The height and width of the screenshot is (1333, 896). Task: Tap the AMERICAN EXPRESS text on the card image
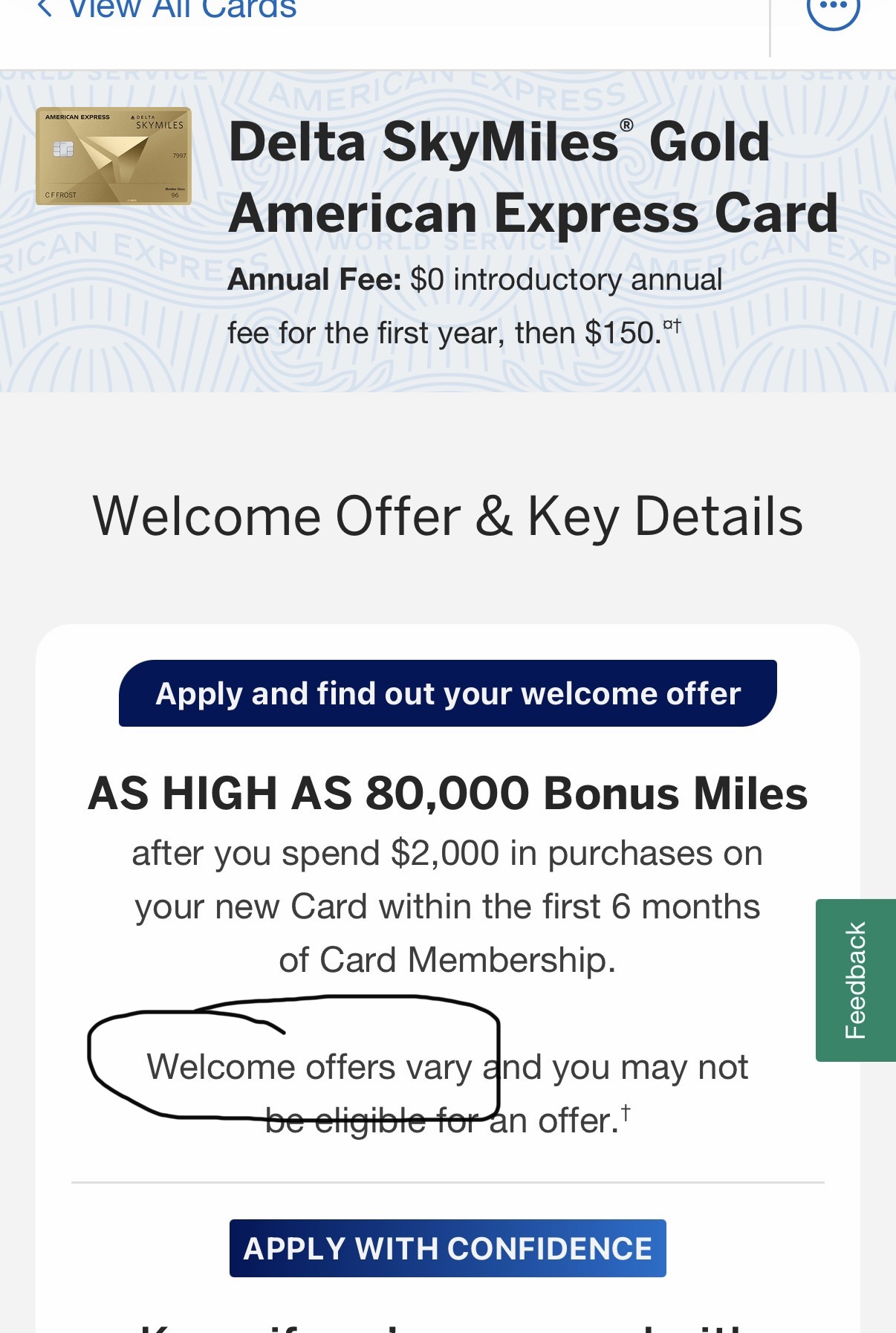click(x=77, y=117)
